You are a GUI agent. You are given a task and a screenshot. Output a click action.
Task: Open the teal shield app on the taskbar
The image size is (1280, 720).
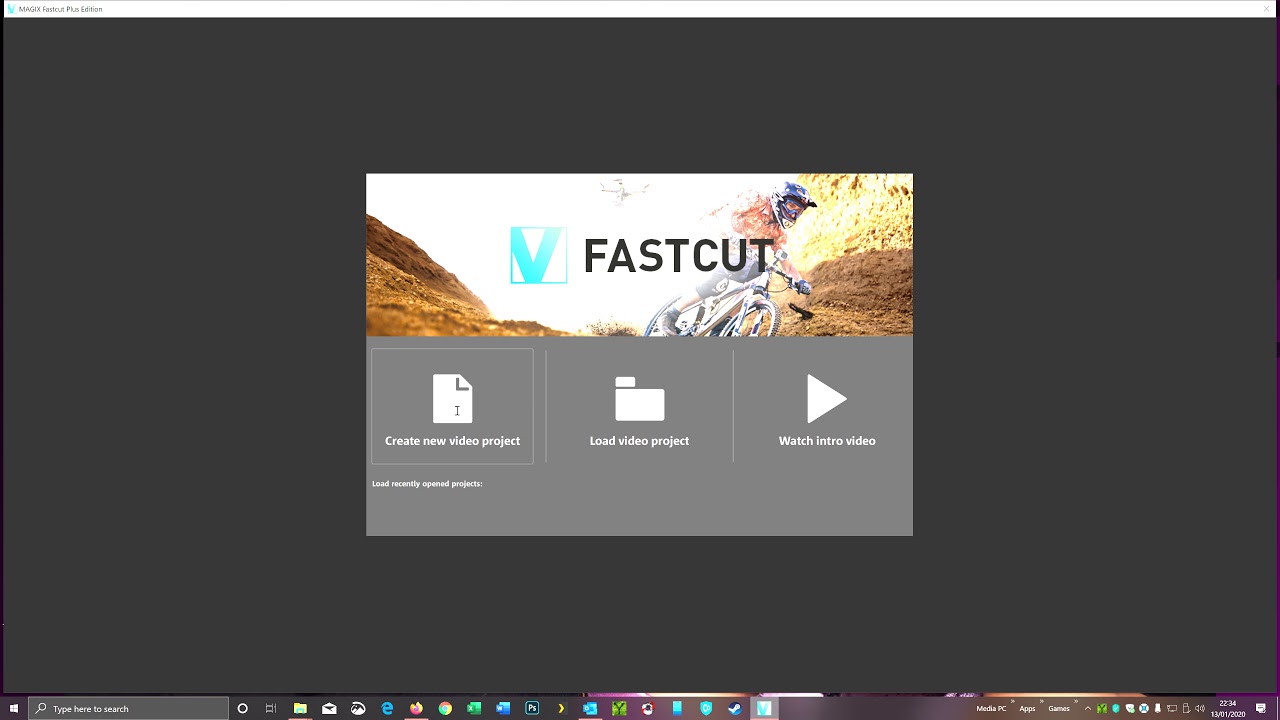click(x=706, y=708)
